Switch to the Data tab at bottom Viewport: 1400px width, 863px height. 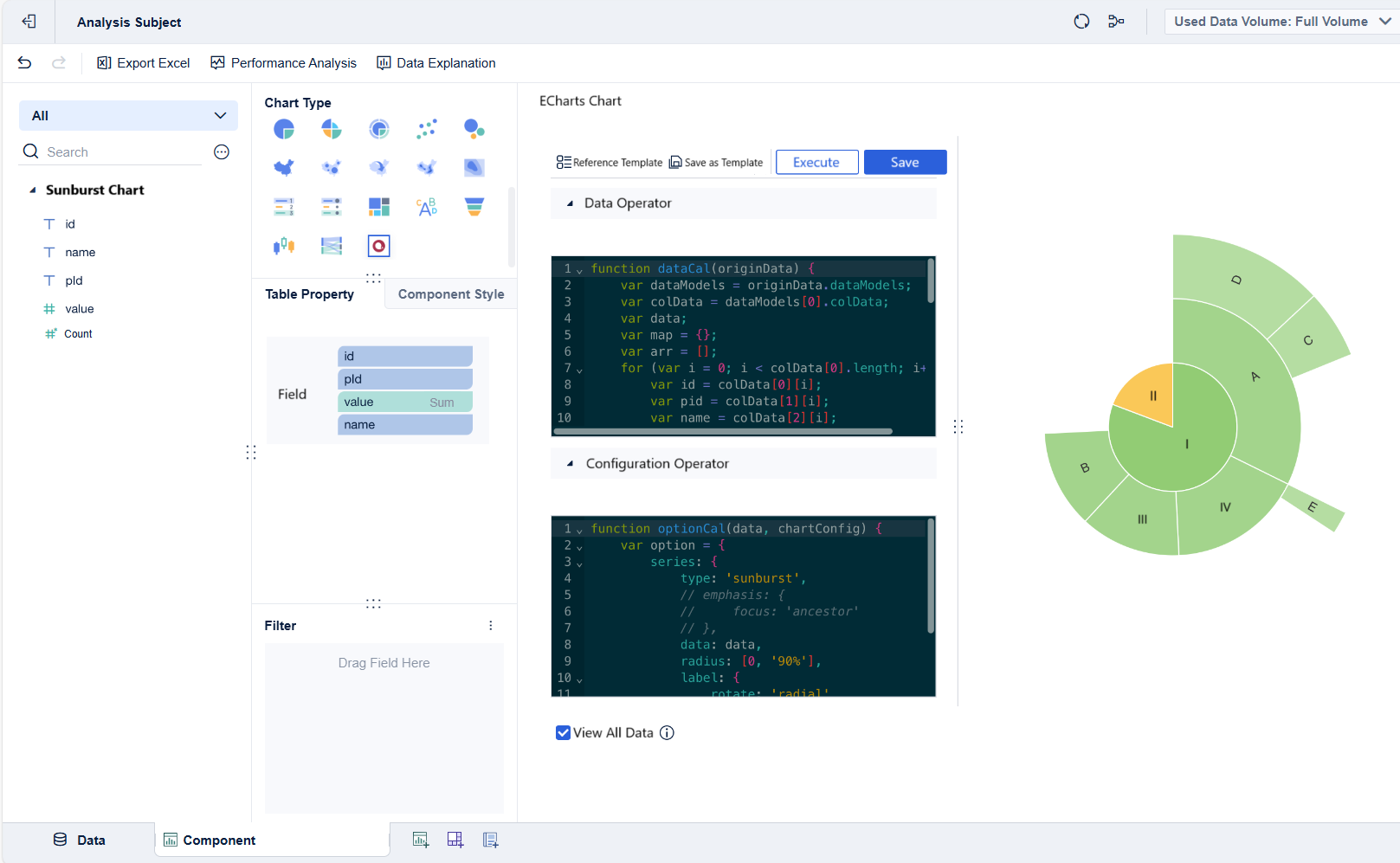[x=80, y=840]
